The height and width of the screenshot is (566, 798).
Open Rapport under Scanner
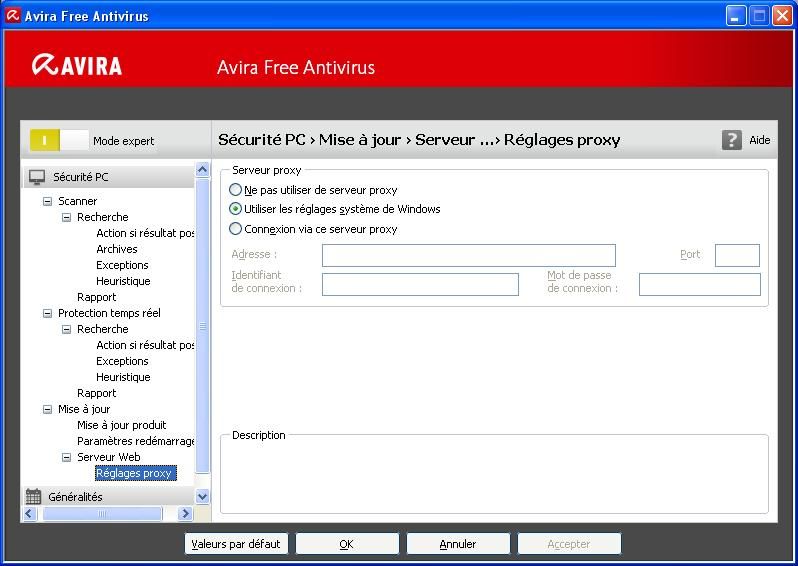97,297
